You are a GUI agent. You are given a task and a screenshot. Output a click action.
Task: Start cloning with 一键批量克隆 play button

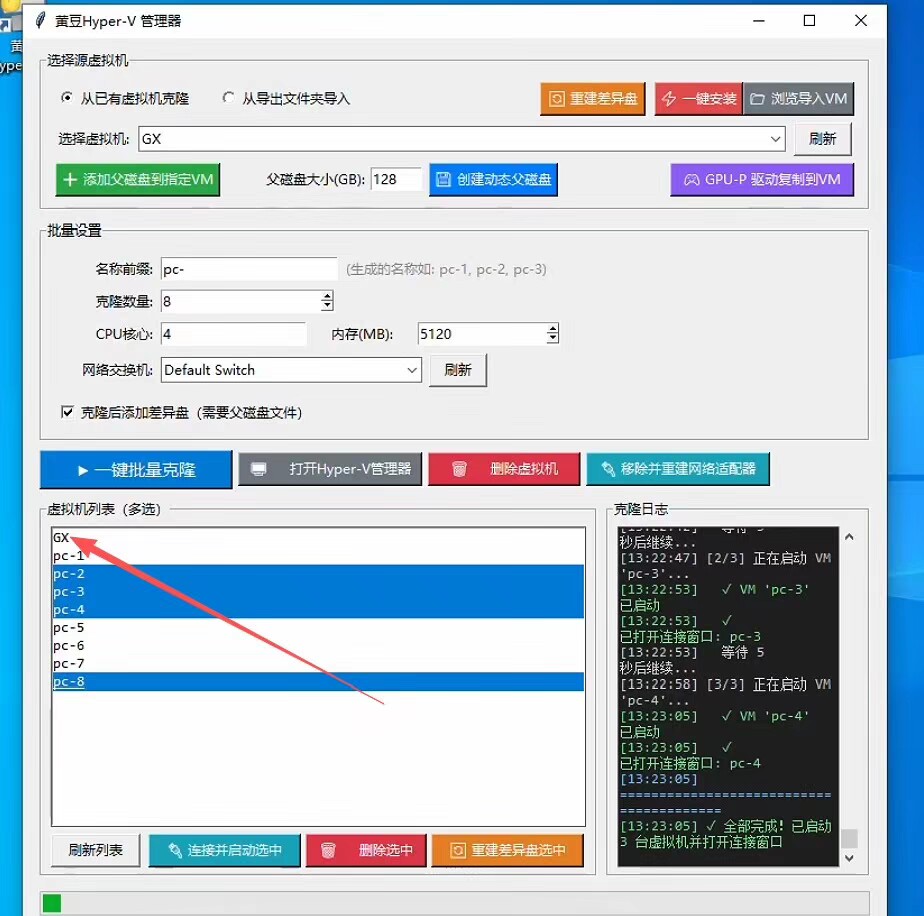click(x=136, y=470)
